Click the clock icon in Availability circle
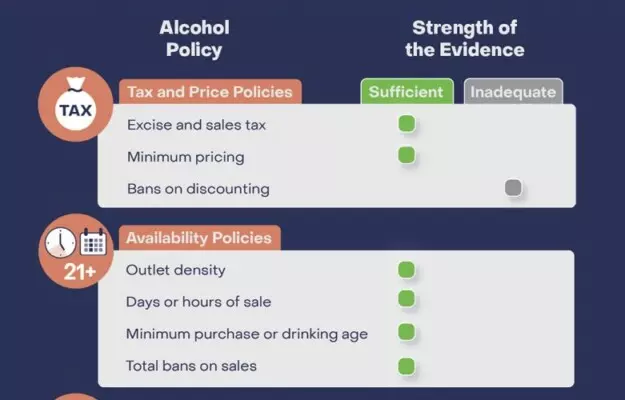Image resolution: width=625 pixels, height=400 pixels. coord(60,243)
